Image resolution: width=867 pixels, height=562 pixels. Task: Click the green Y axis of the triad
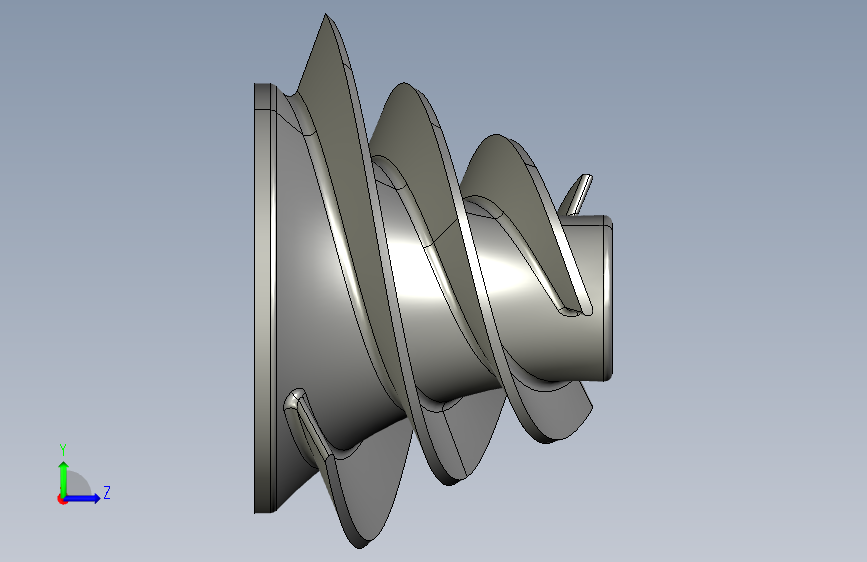(64, 478)
